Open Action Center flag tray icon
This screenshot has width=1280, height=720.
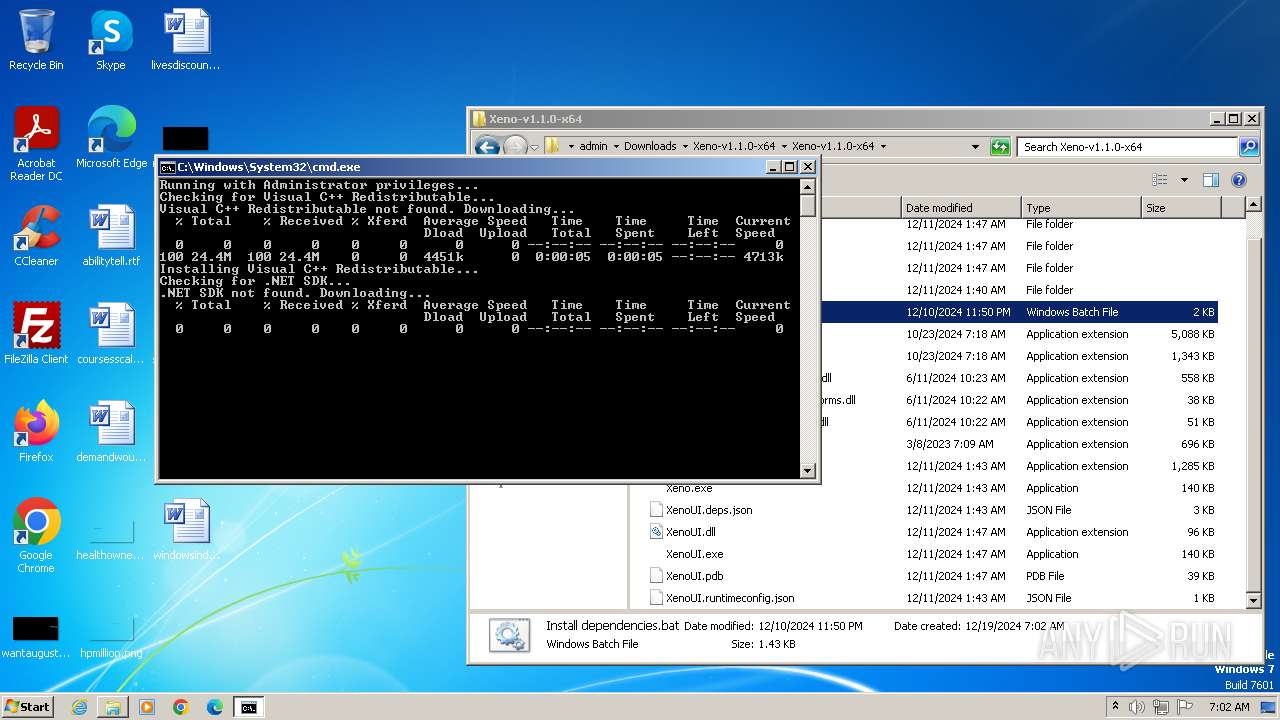click(1182, 707)
